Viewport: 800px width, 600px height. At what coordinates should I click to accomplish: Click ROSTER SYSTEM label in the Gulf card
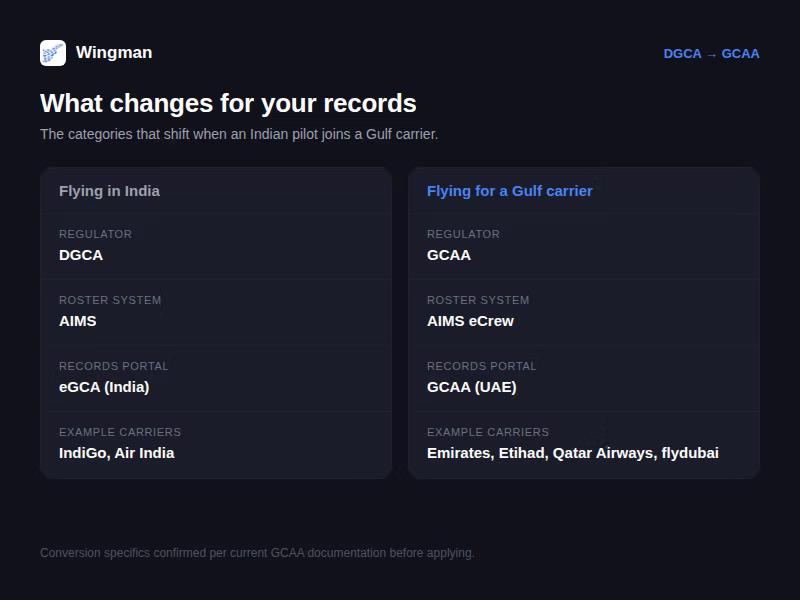click(478, 300)
